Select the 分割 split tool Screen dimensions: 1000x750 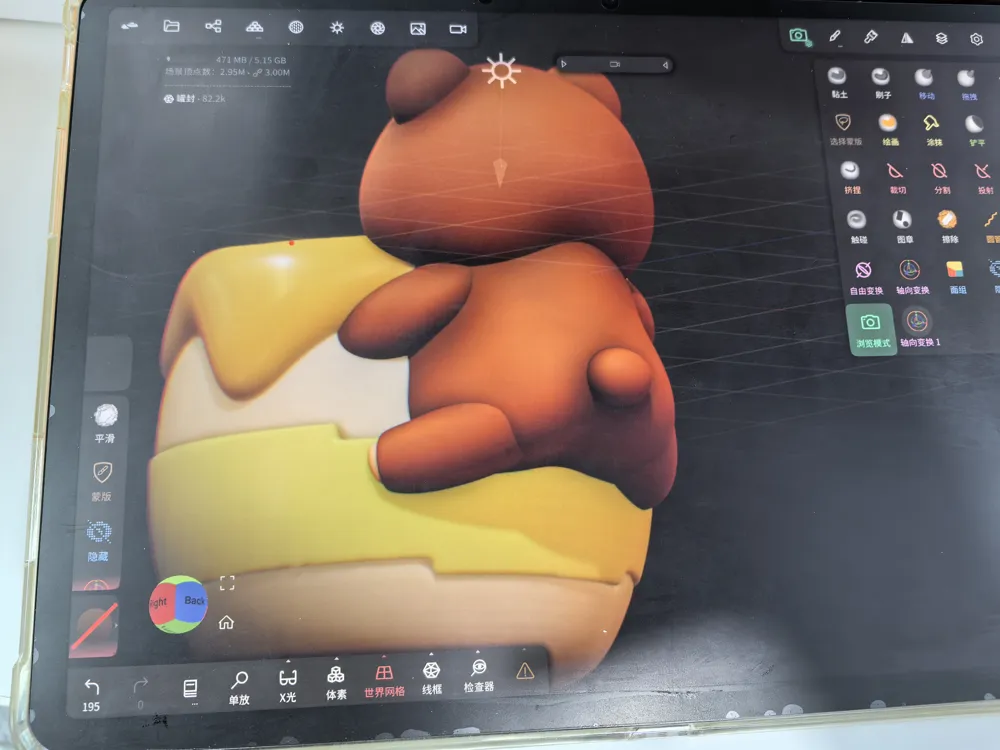940,178
